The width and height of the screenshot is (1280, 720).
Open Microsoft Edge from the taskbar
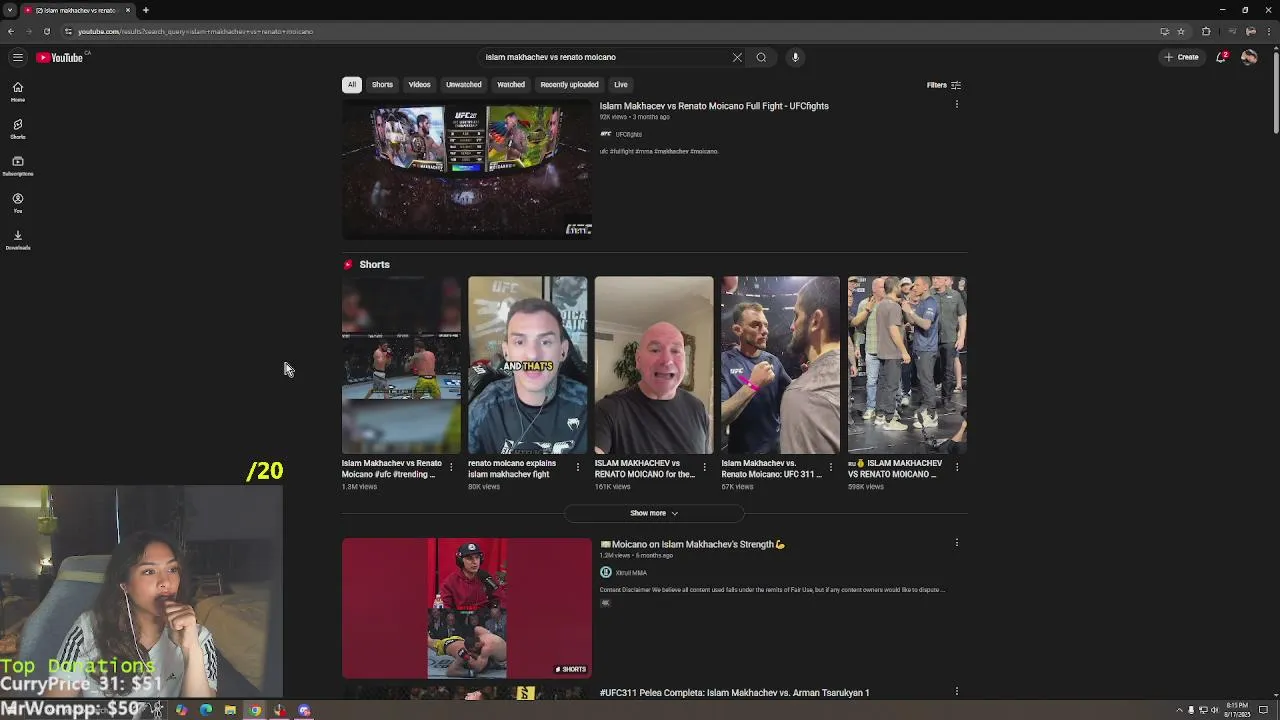tap(206, 710)
